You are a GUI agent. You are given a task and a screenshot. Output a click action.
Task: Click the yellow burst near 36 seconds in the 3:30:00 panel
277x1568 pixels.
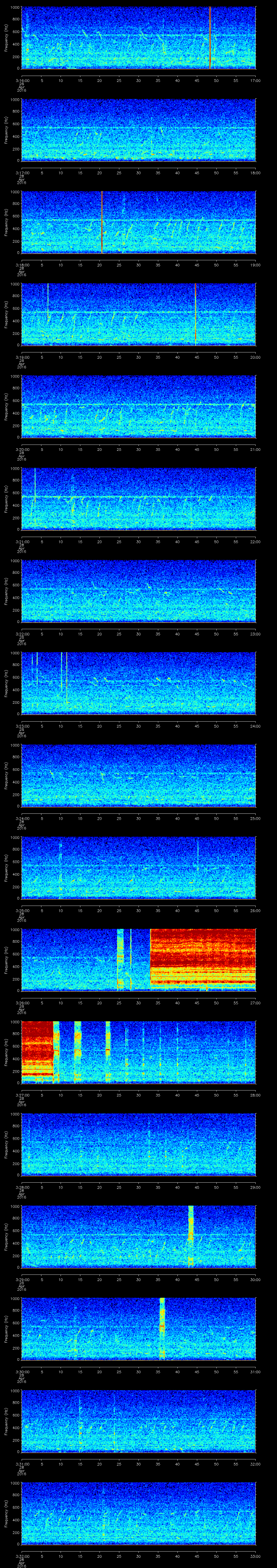click(162, 1329)
